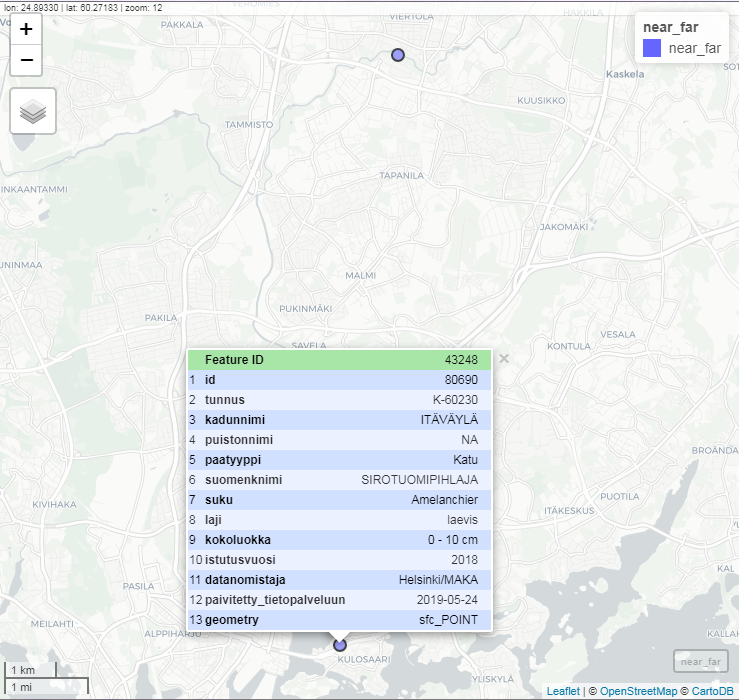739x700 pixels.
Task: Open the Leaflet attribution link
Action: [564, 691]
